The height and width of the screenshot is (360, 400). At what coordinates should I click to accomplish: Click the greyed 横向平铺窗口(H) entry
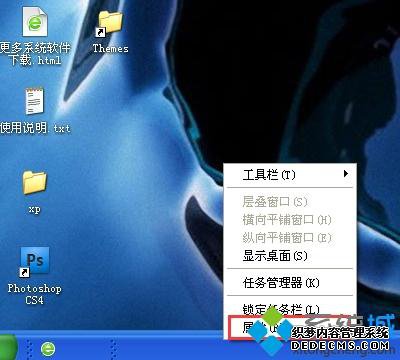tap(289, 219)
